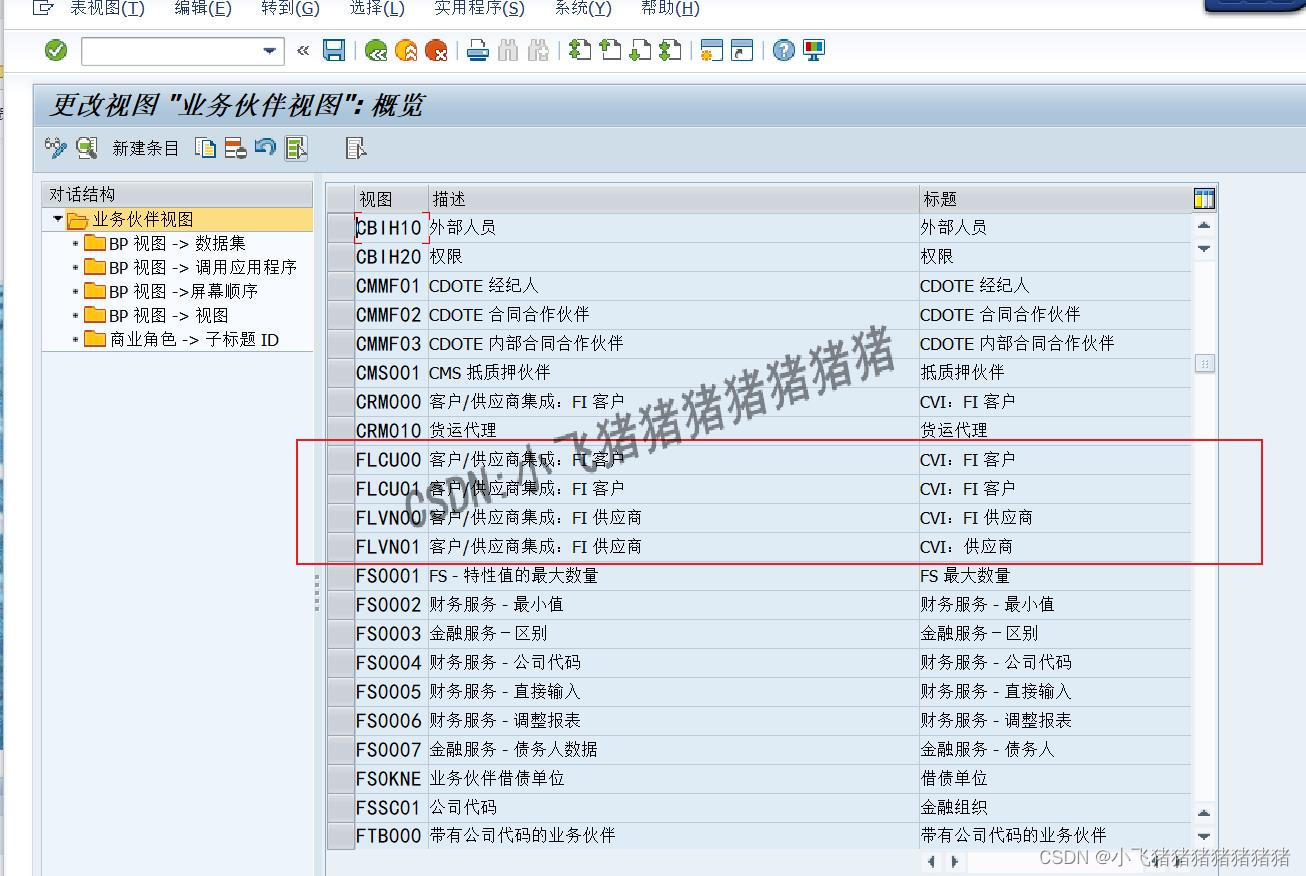This screenshot has height=876, width=1306.
Task: Open the table column settings icon
Action: (1204, 198)
